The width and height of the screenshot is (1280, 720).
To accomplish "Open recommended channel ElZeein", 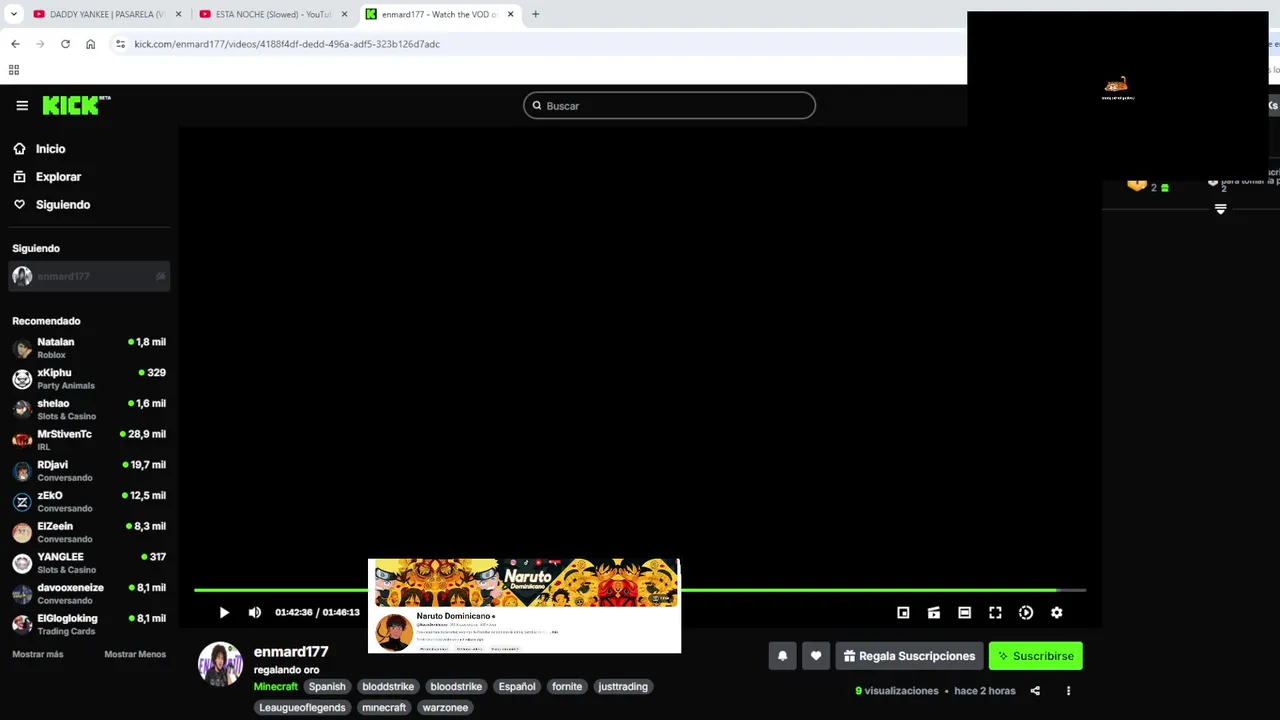I will 89,532.
